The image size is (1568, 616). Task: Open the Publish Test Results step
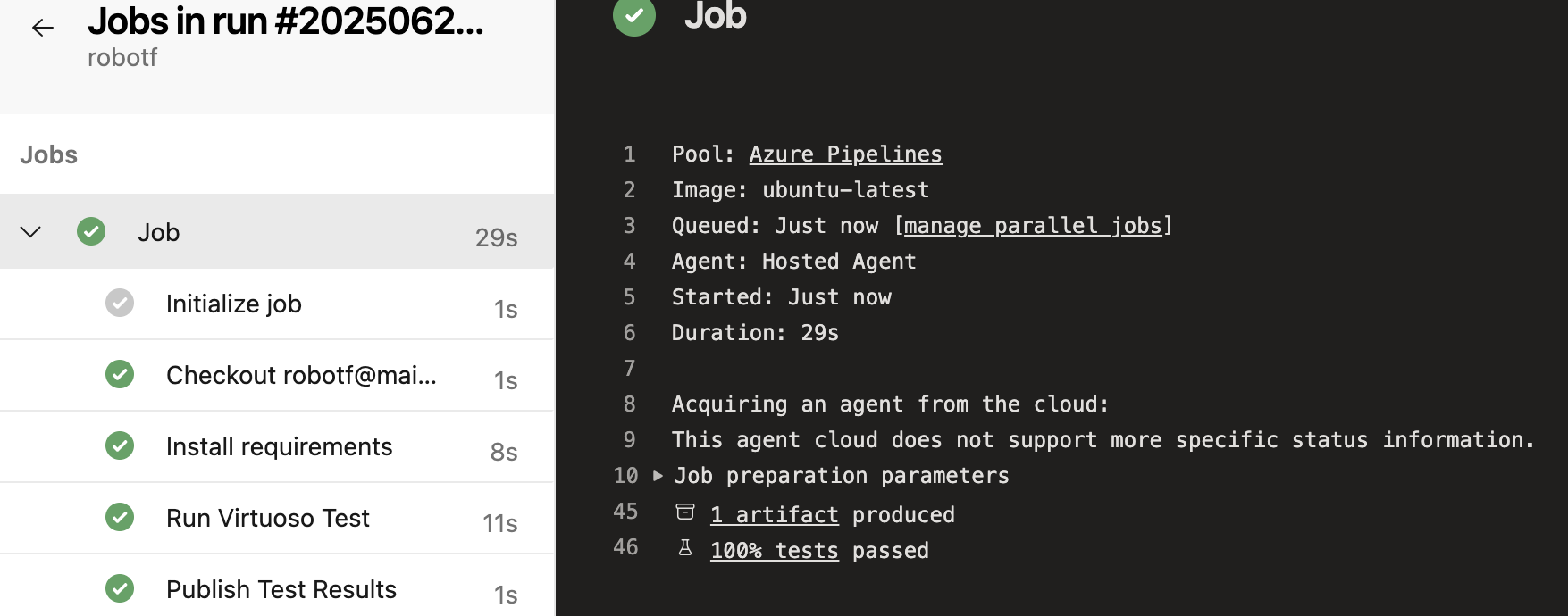(281, 589)
